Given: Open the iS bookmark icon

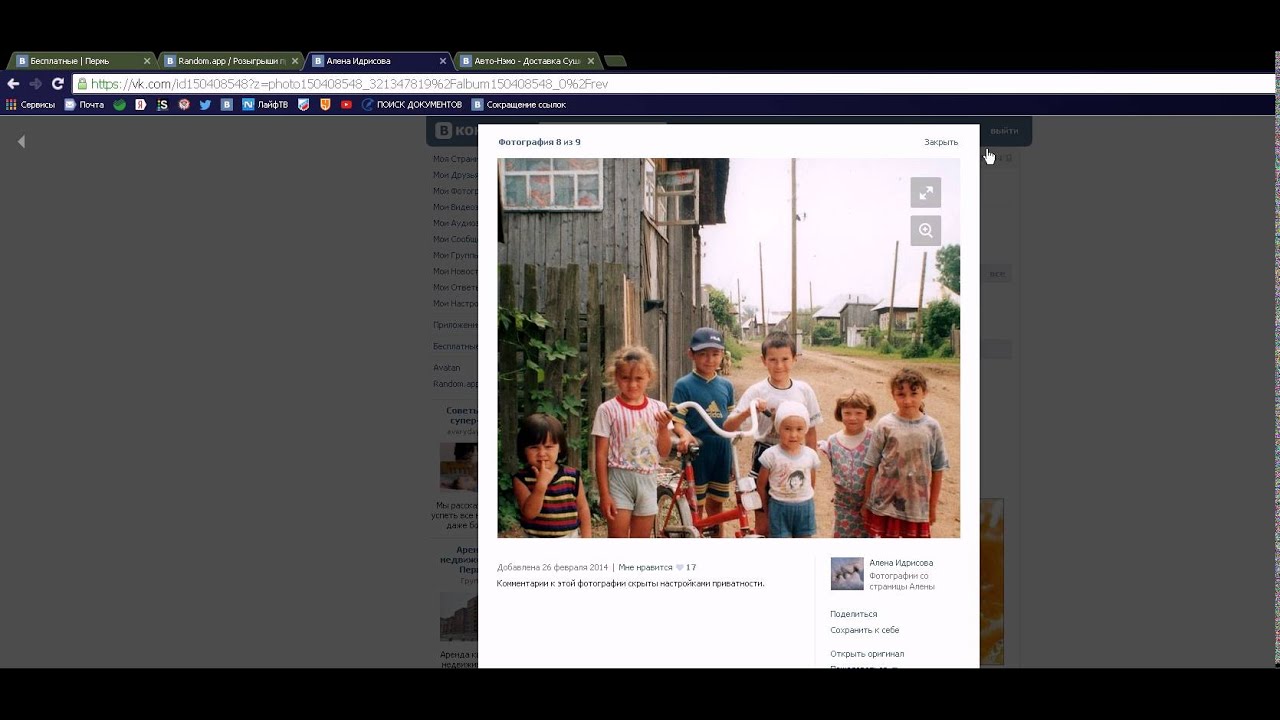Looking at the screenshot, I should [162, 104].
